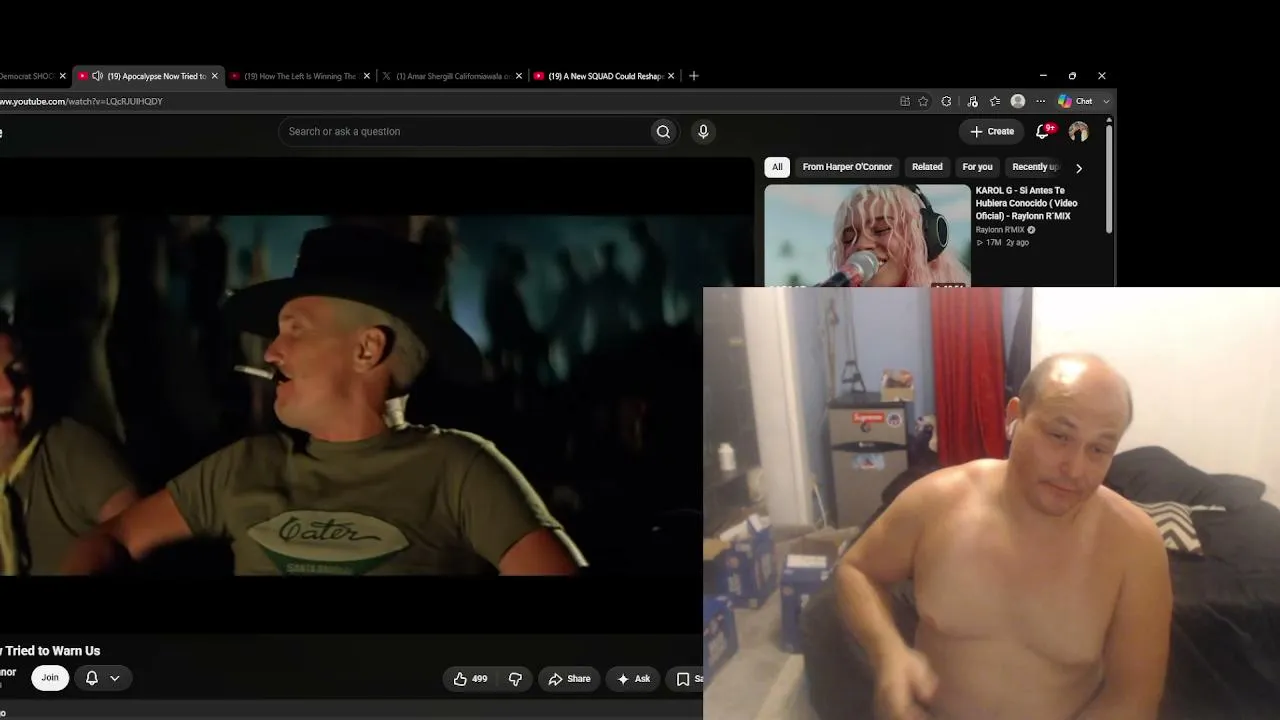Close the Amar Shergill tab
The height and width of the screenshot is (720, 1280).
(518, 76)
